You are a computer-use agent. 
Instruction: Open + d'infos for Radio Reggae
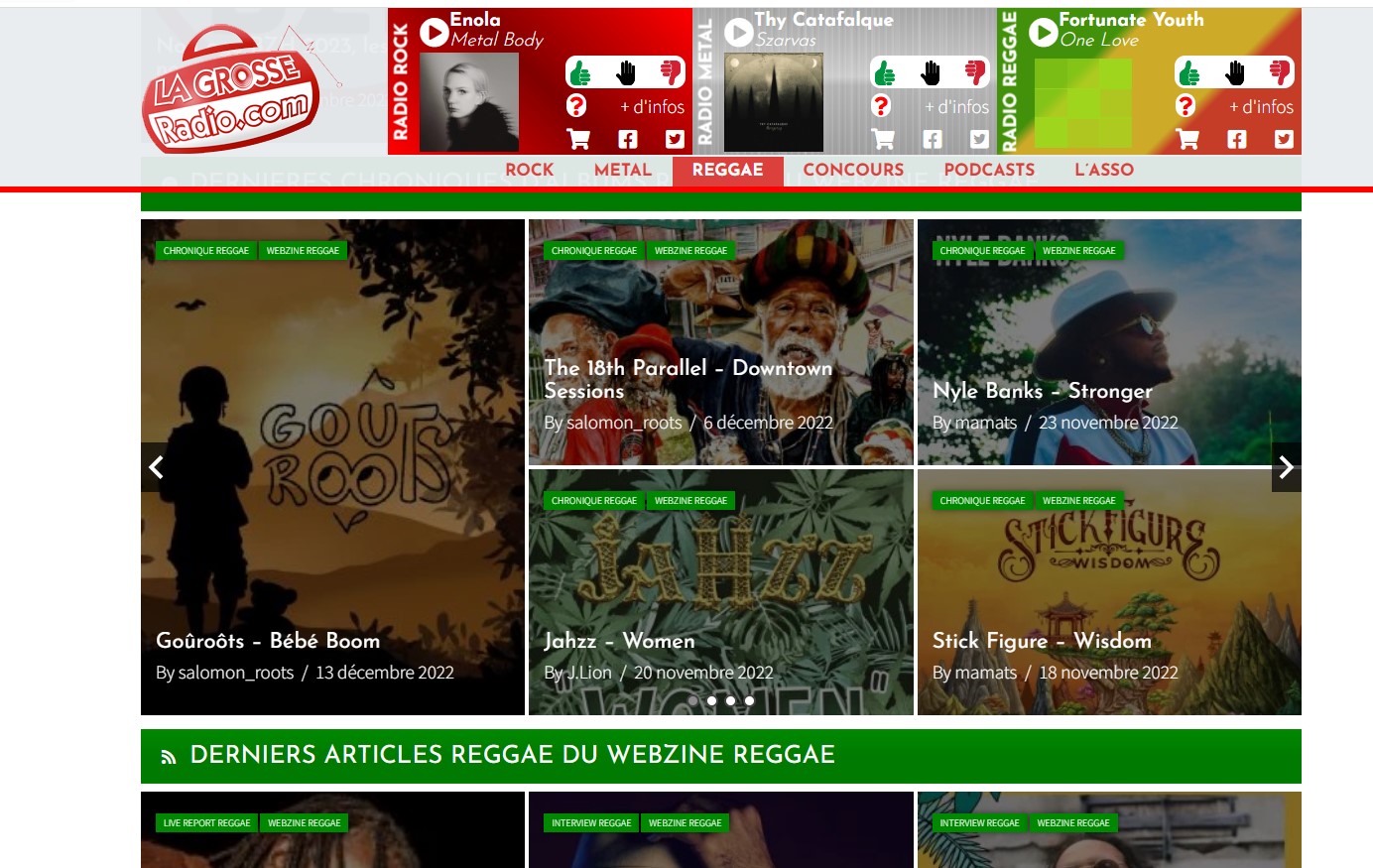point(1261,106)
